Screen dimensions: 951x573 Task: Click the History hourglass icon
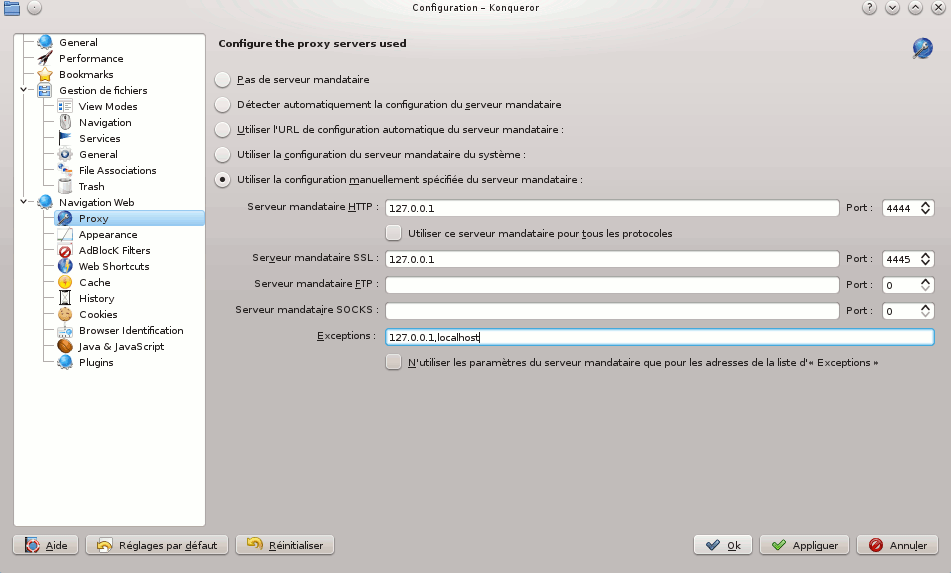(65, 298)
